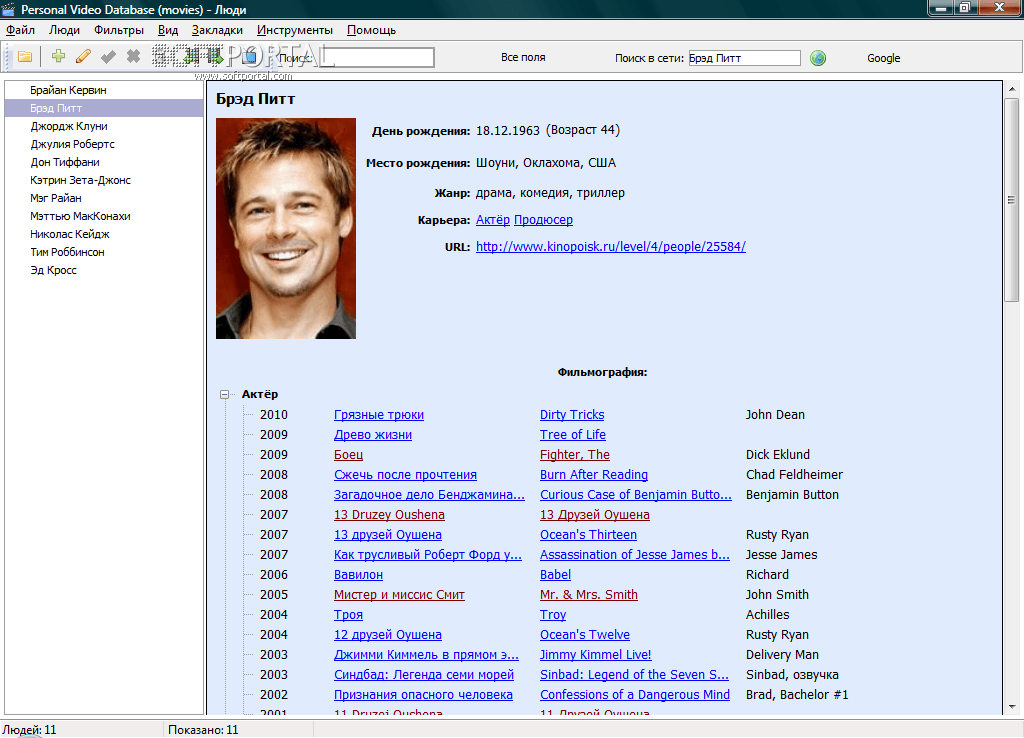Click the open database folder icon

[x=25, y=57]
